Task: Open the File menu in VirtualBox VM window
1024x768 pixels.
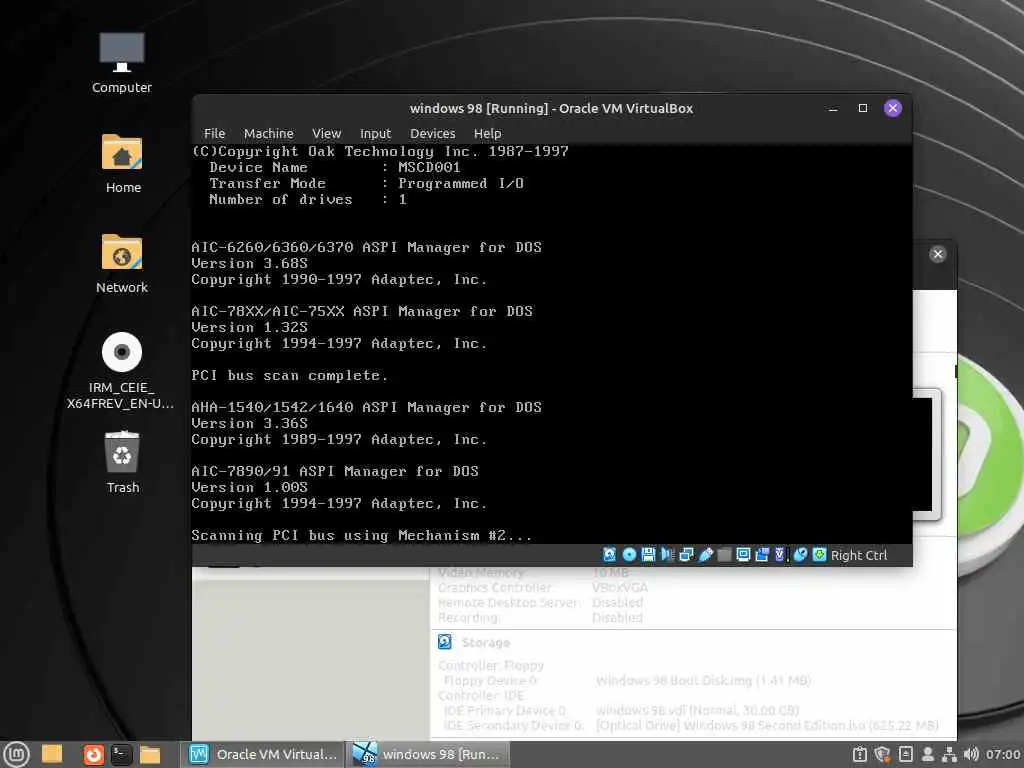Action: [x=214, y=133]
